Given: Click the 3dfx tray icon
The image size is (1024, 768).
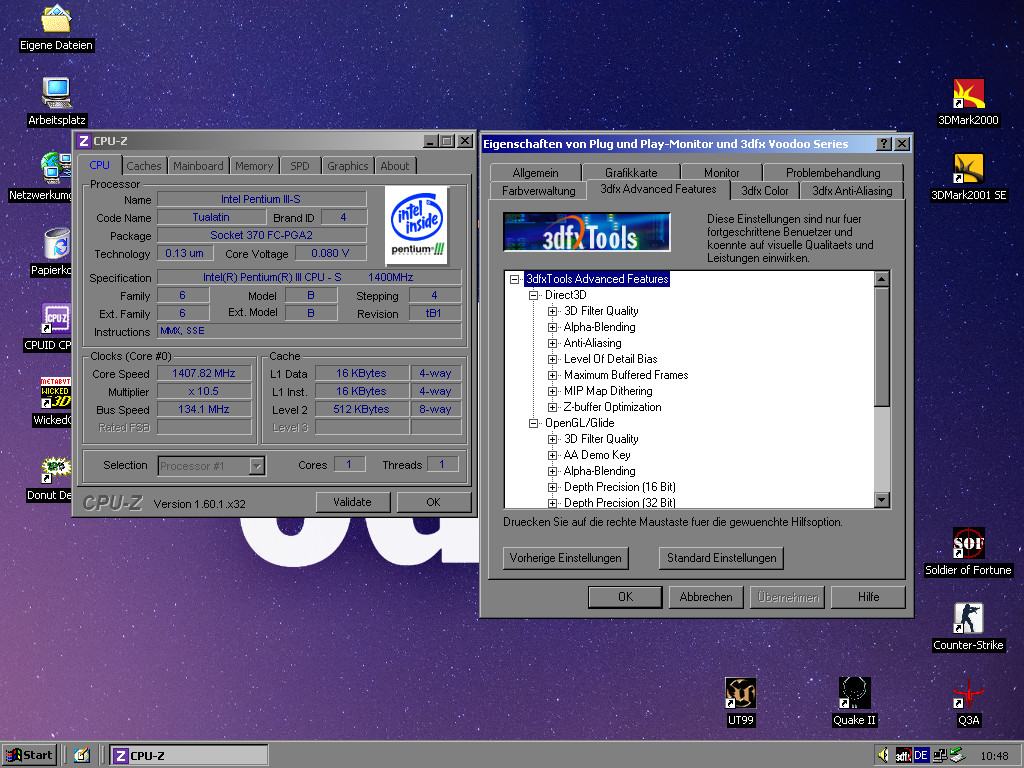Looking at the screenshot, I should 903,756.
